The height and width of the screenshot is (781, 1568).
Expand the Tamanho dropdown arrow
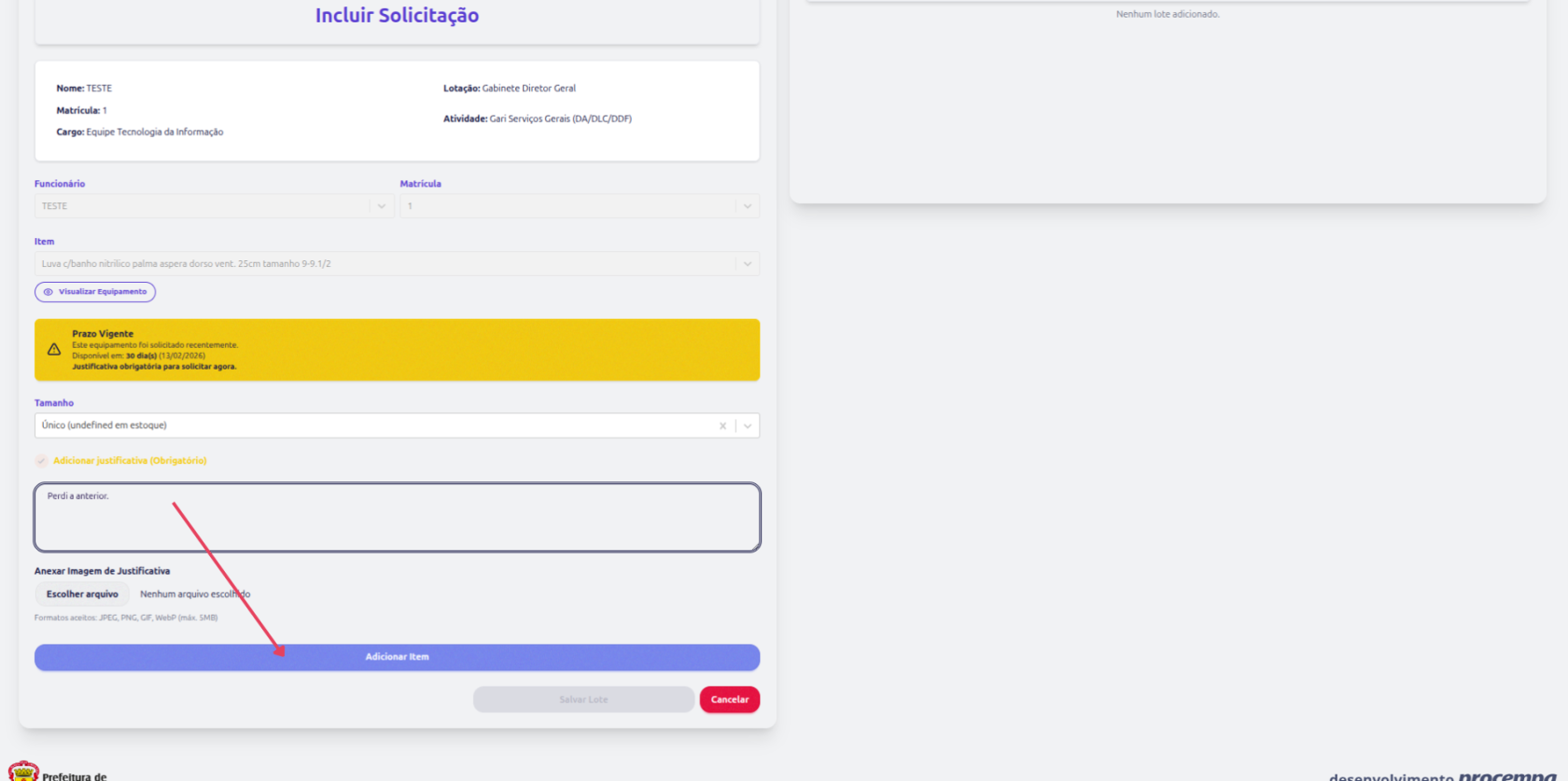pyautogui.click(x=747, y=425)
